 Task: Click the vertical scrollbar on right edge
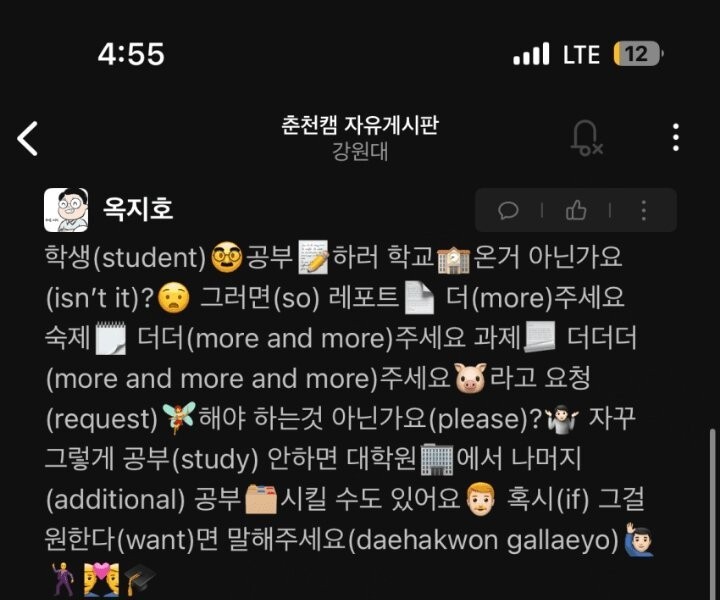[x=712, y=514]
